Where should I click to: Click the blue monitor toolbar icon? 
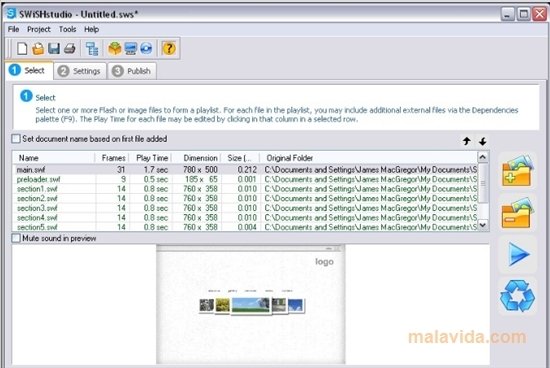pyautogui.click(x=130, y=48)
